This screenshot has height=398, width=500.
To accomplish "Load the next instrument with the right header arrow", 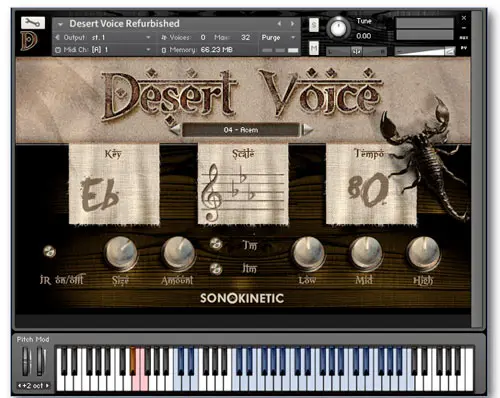I will (x=292, y=24).
